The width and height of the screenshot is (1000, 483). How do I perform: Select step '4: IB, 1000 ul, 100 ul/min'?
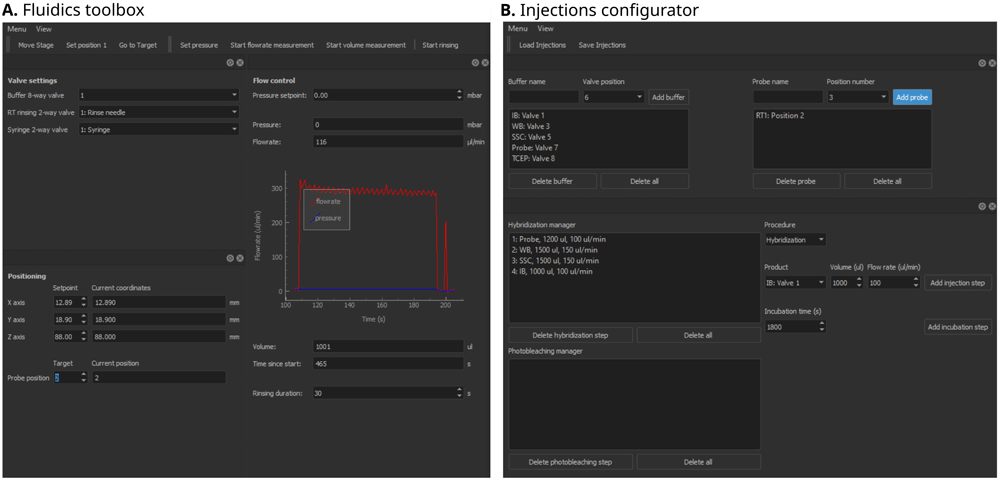click(552, 271)
